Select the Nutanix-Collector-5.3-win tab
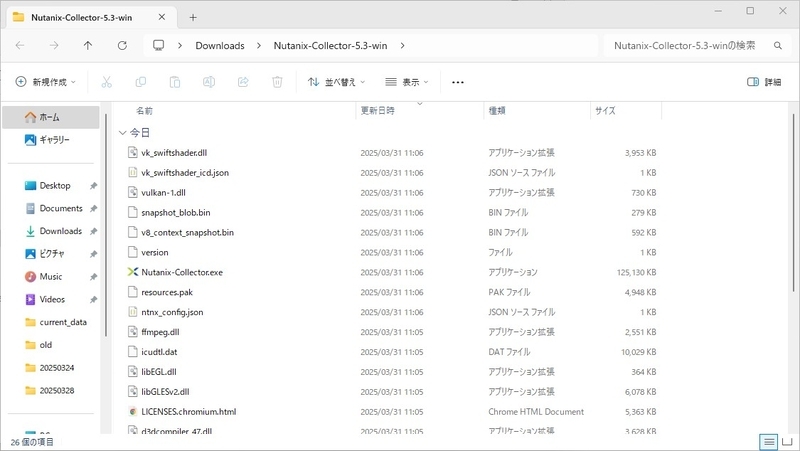Screen dimensions: 800x451 point(91,17)
